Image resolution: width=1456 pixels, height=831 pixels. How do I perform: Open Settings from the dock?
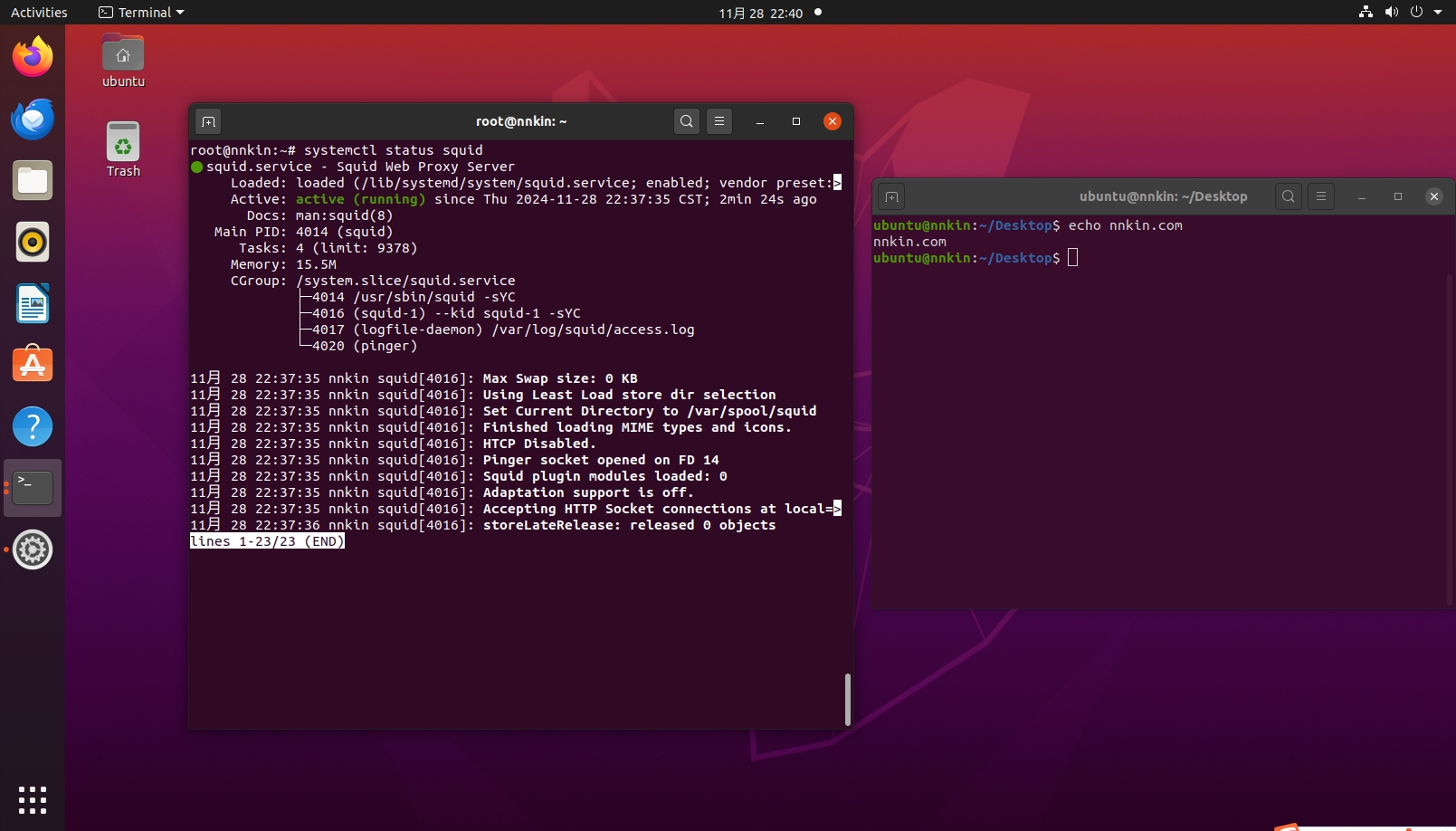pos(33,550)
